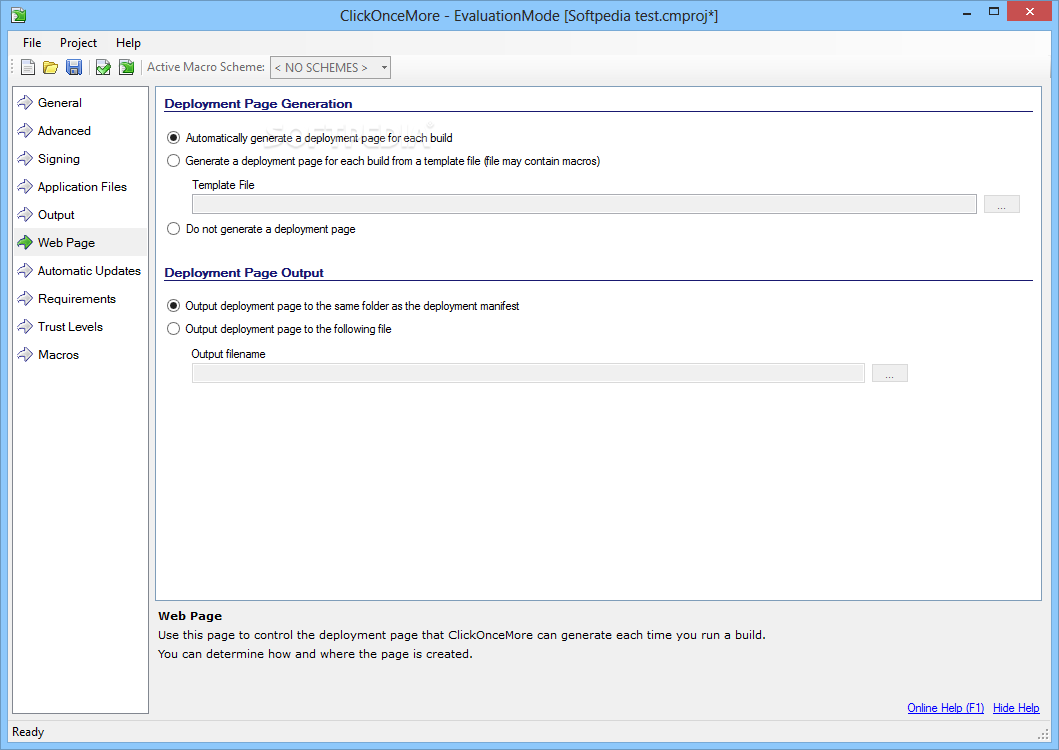The width and height of the screenshot is (1059, 750).
Task: Switch to the Output page
Action: (80, 215)
